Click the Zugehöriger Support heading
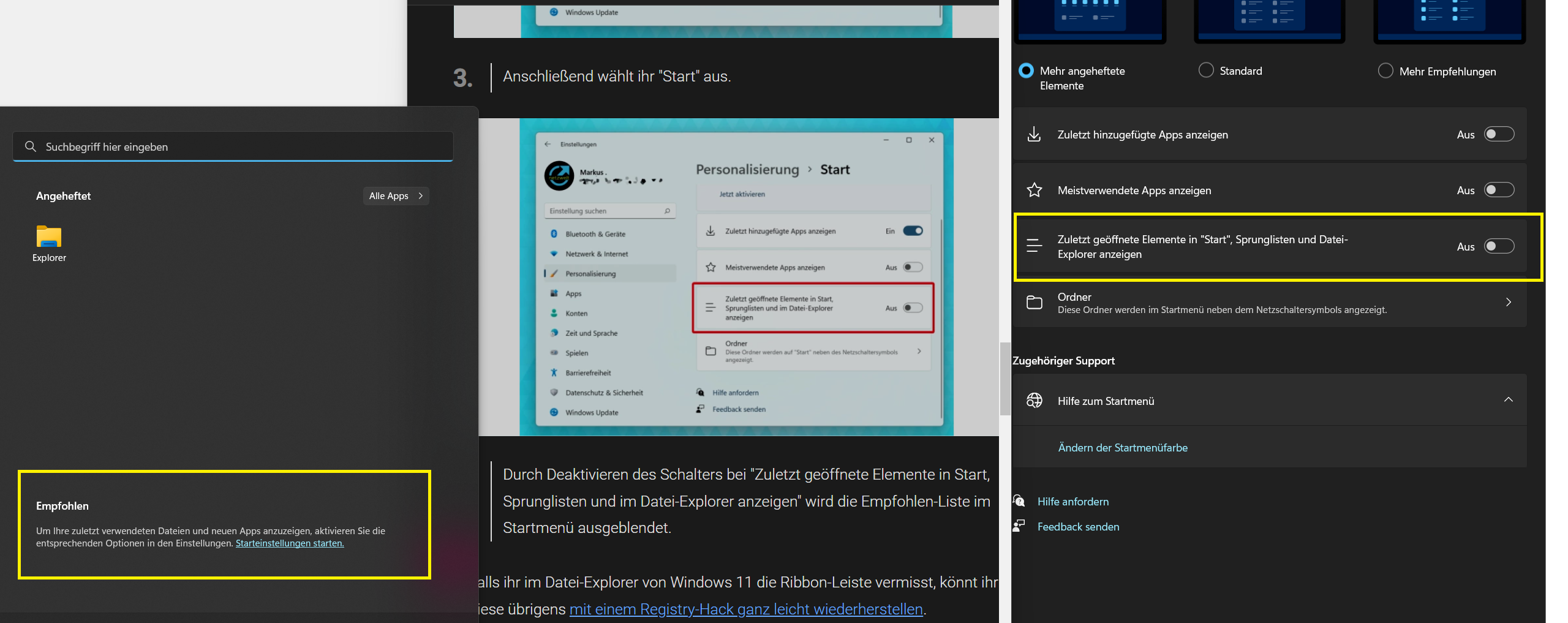Screen dimensions: 1568x623 [x=1063, y=361]
